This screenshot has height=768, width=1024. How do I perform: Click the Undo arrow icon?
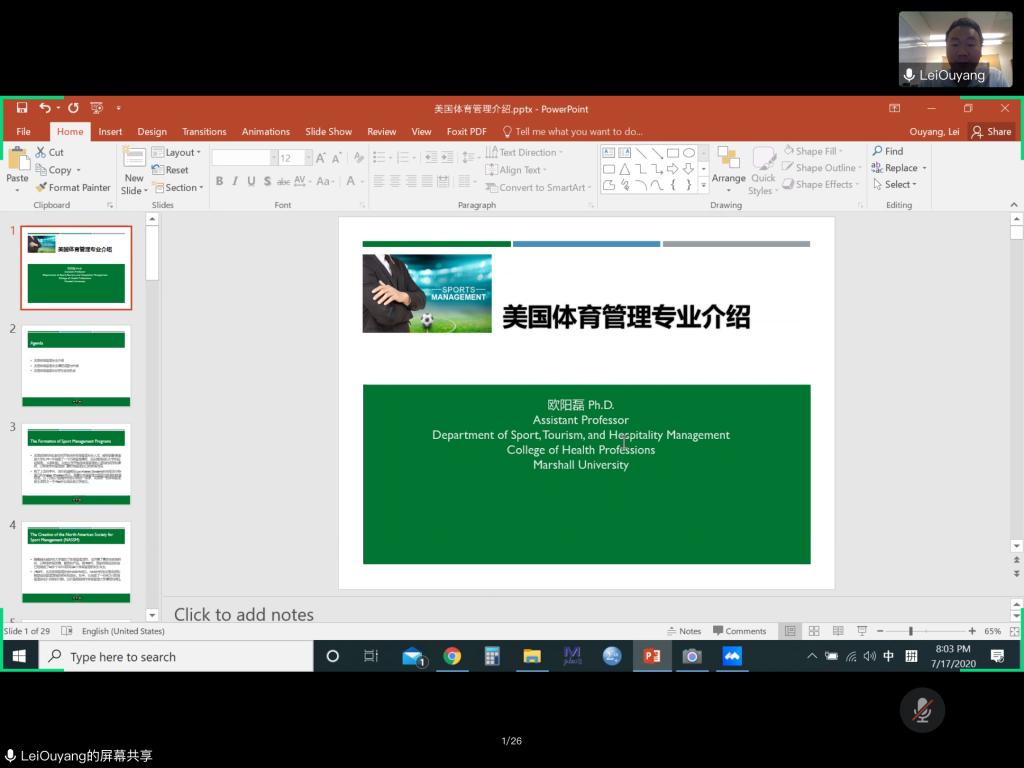pyautogui.click(x=45, y=108)
